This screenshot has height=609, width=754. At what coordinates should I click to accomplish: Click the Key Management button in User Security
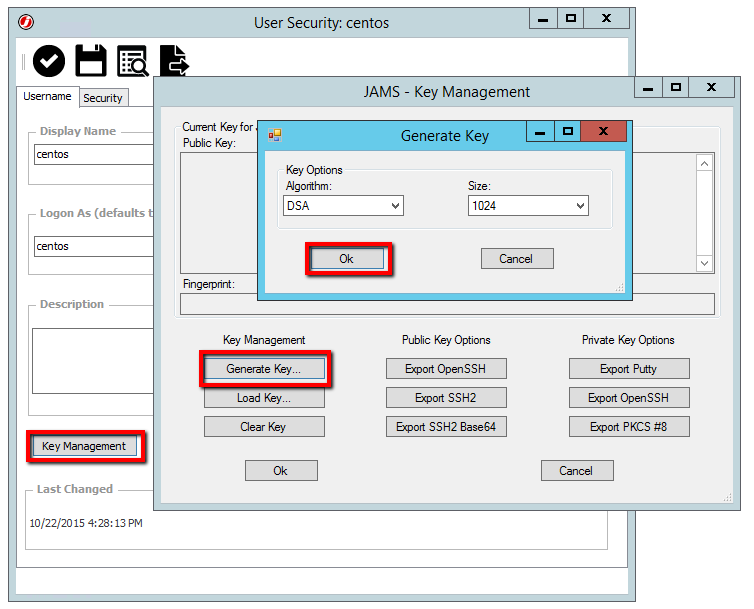(85, 446)
